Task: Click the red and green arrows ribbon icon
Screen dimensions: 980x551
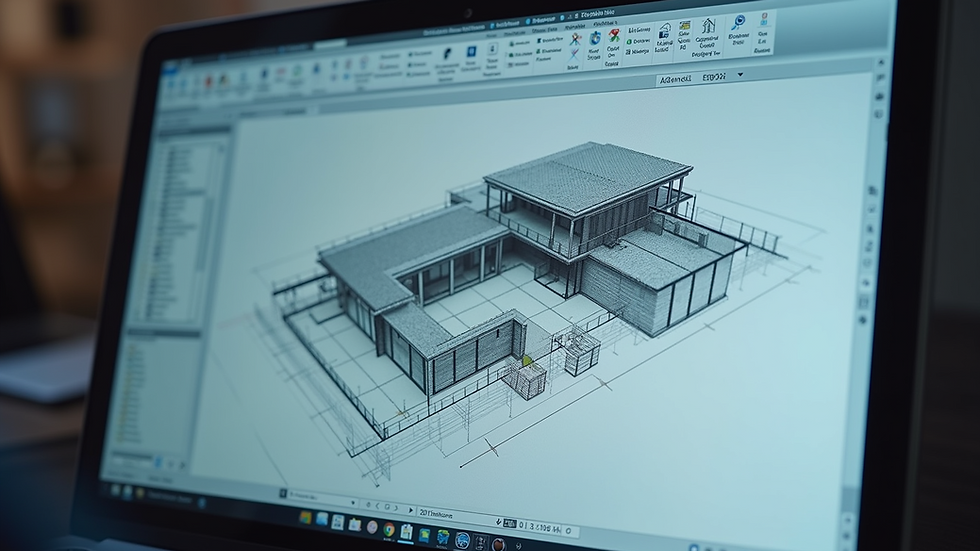Action: (x=614, y=36)
